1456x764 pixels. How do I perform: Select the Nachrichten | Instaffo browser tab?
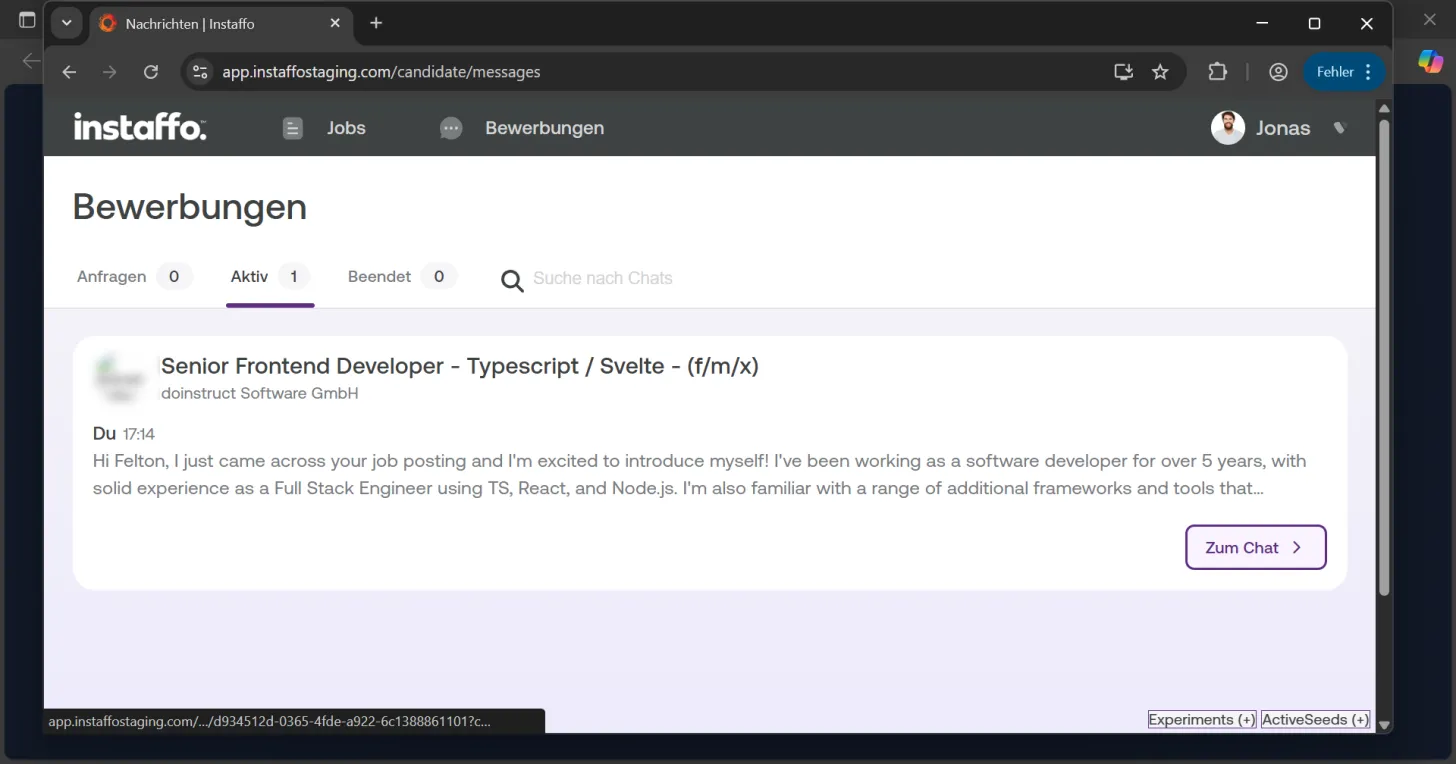pos(220,23)
